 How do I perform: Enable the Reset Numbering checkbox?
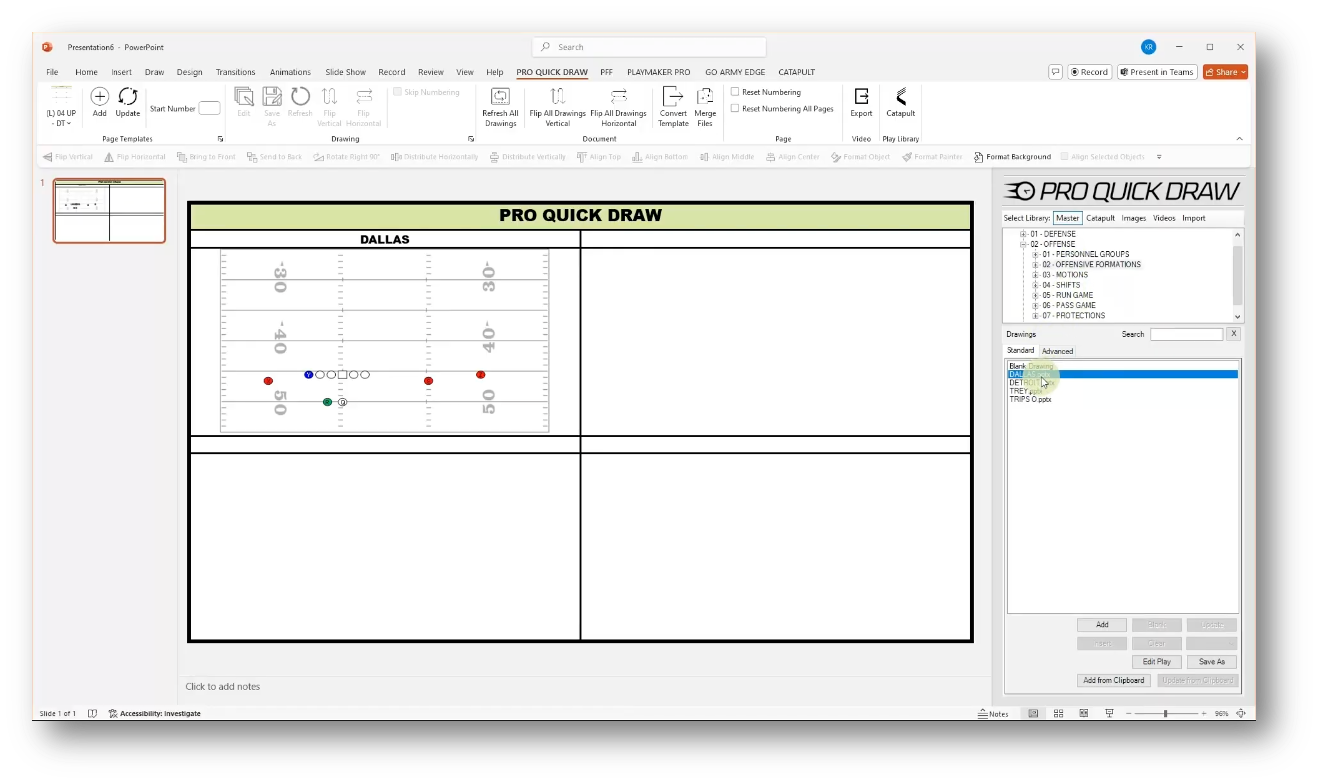coord(736,91)
